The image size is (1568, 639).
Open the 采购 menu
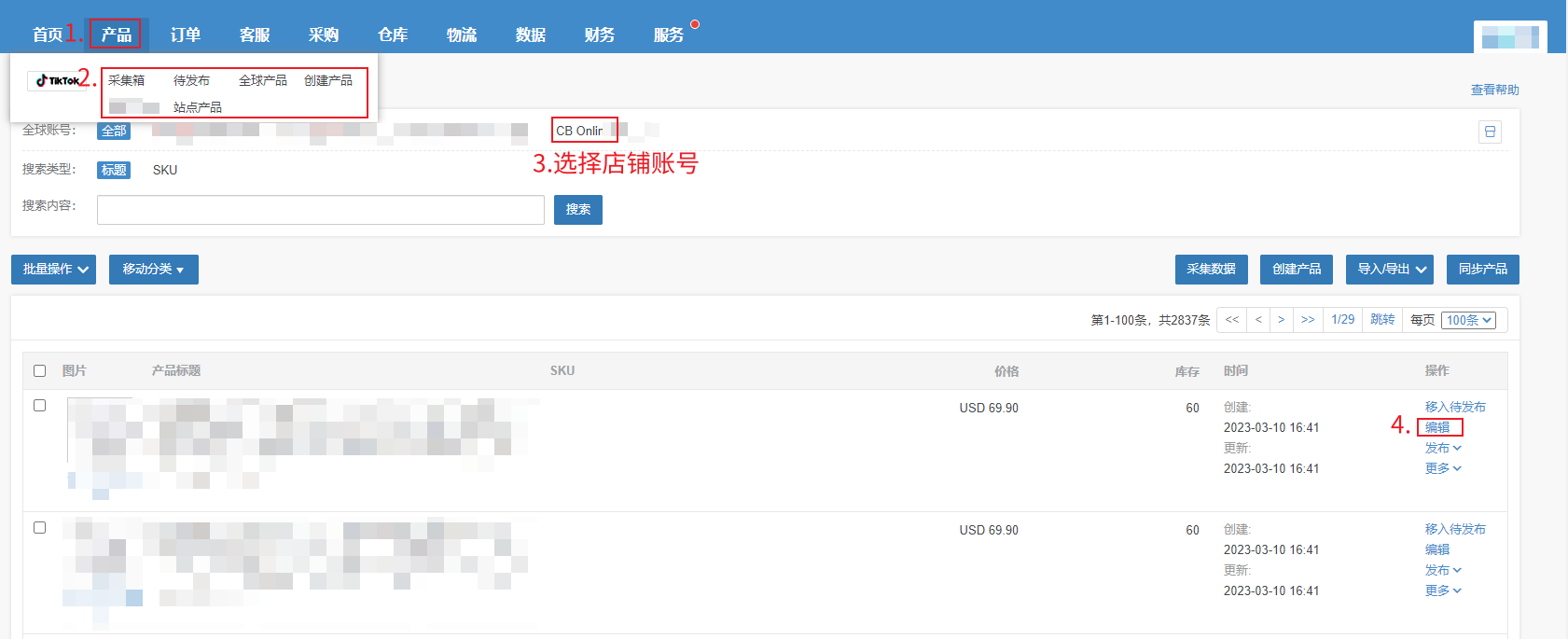click(x=324, y=35)
